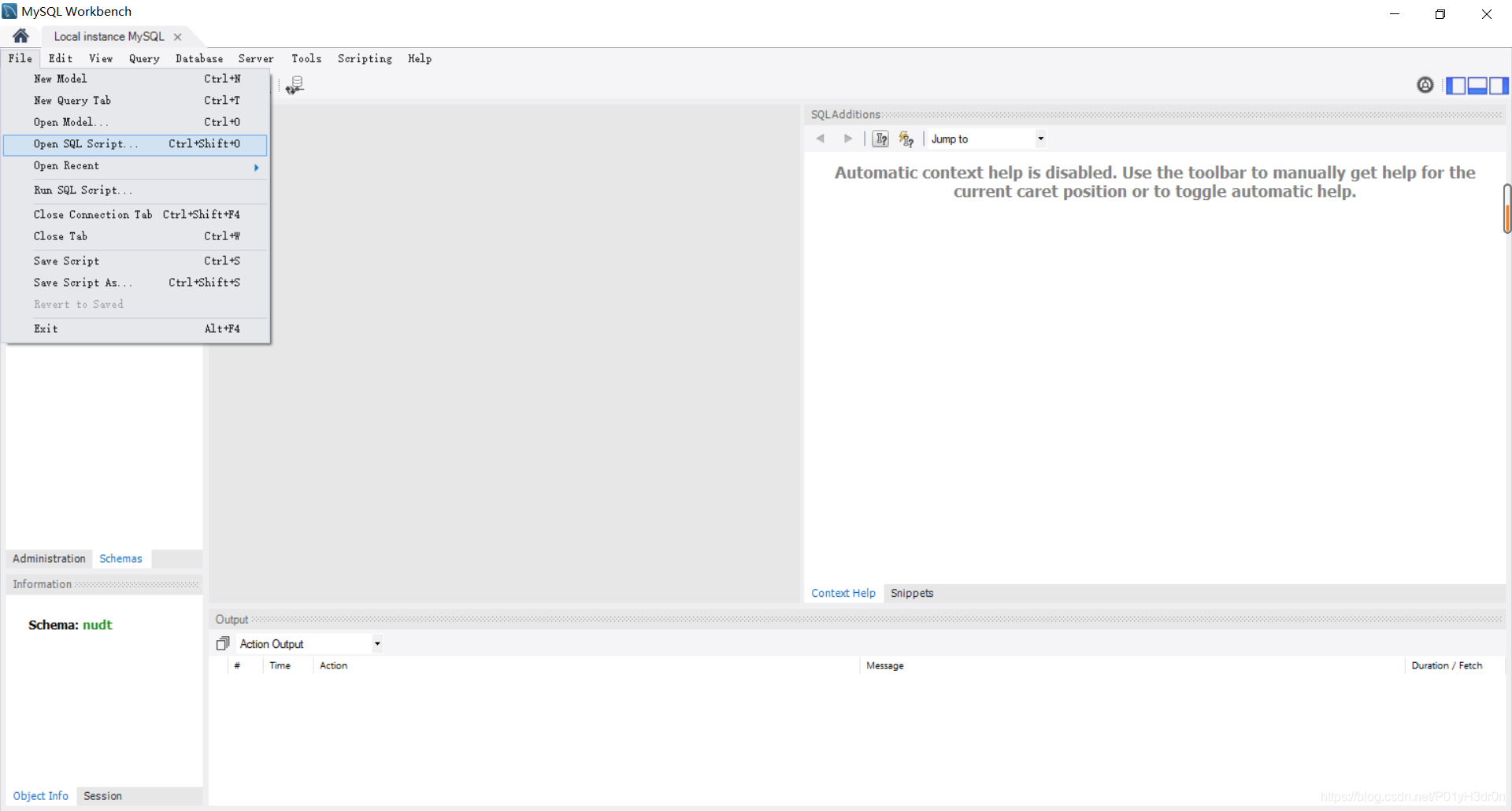The height and width of the screenshot is (811, 1512).
Task: Select the Local instance MySQL connection tab
Action: pos(109,36)
